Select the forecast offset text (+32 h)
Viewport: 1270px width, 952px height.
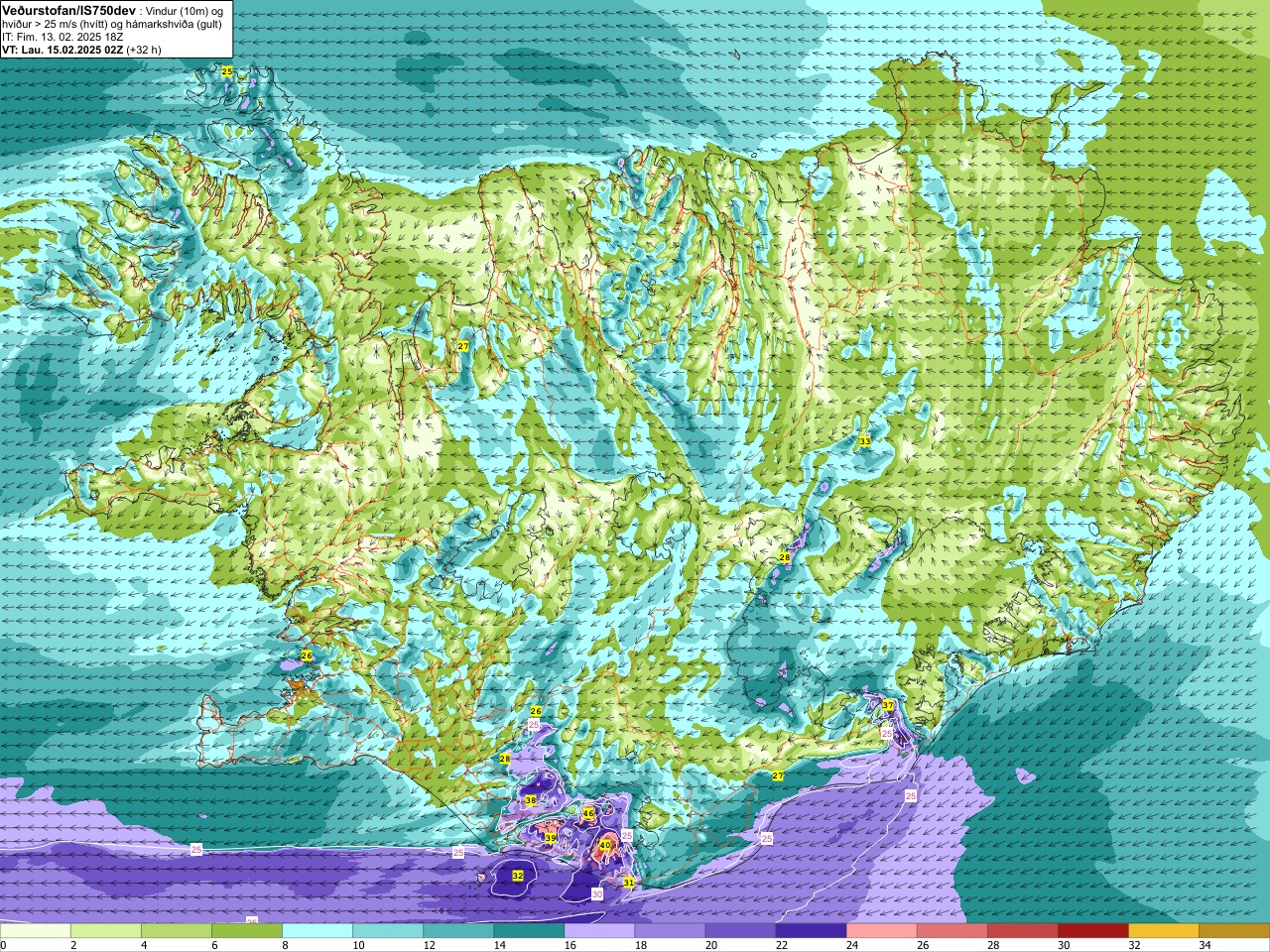[144, 49]
